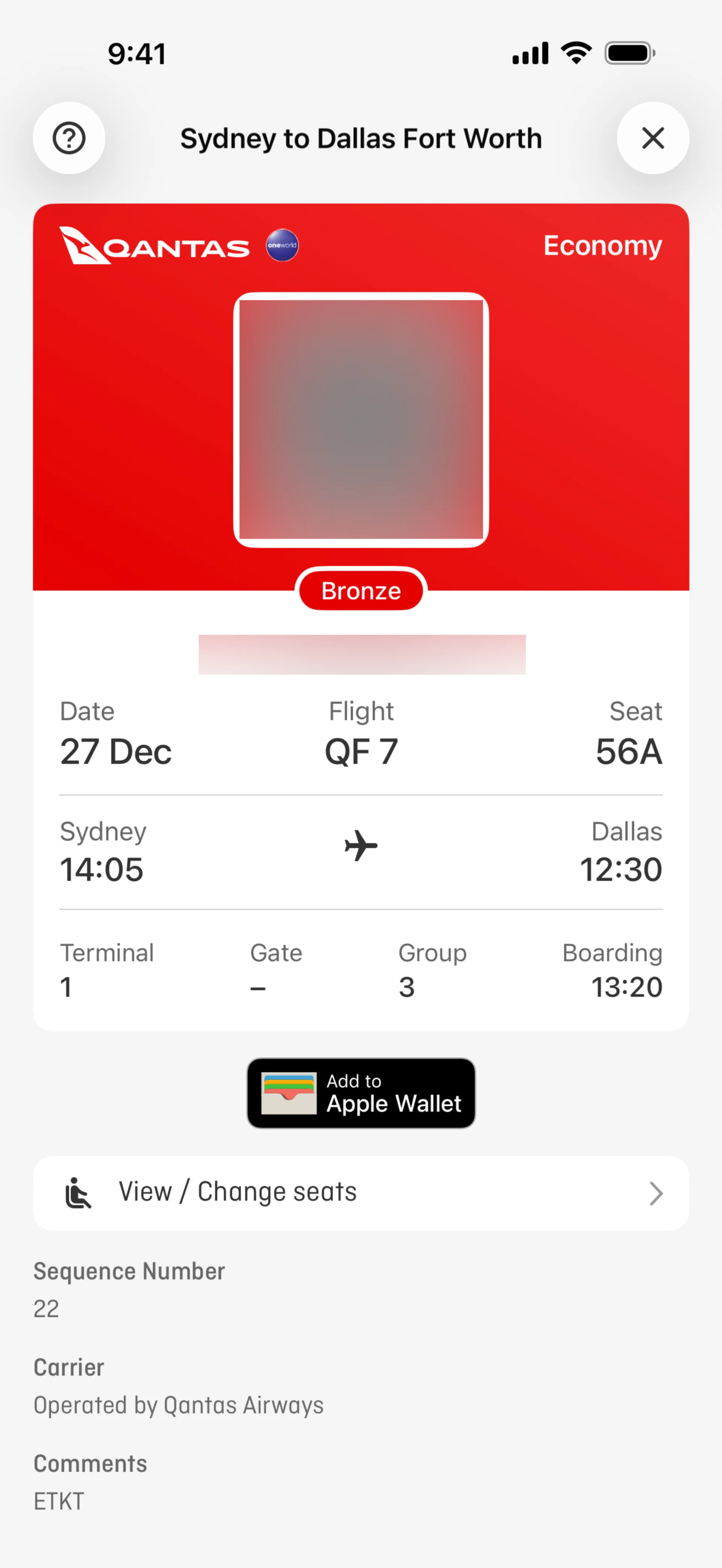Tap the blurred passenger name field

[x=362, y=654]
